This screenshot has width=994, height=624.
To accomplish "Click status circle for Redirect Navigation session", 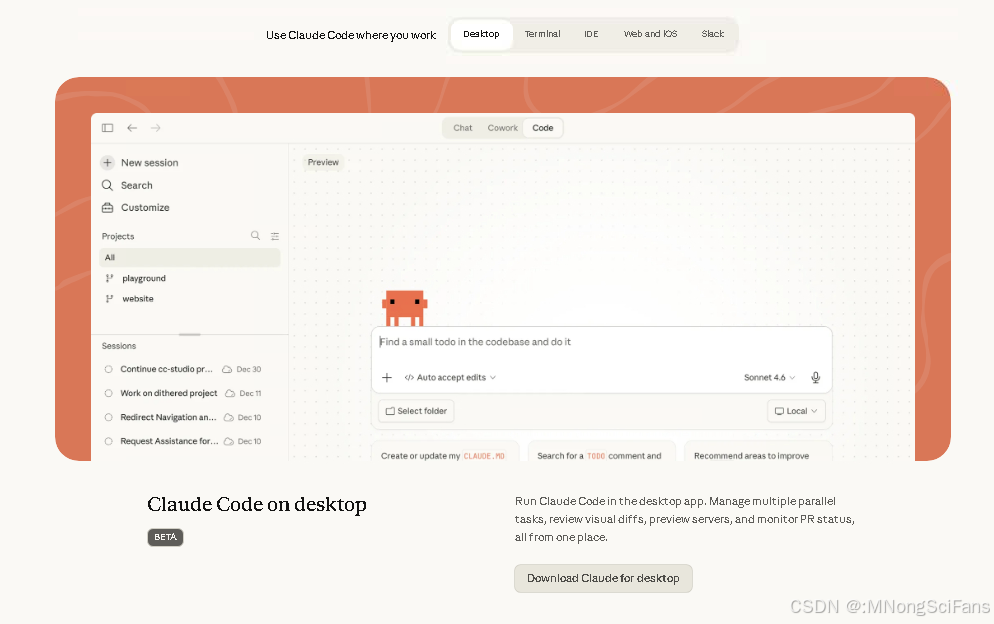I will [x=108, y=417].
